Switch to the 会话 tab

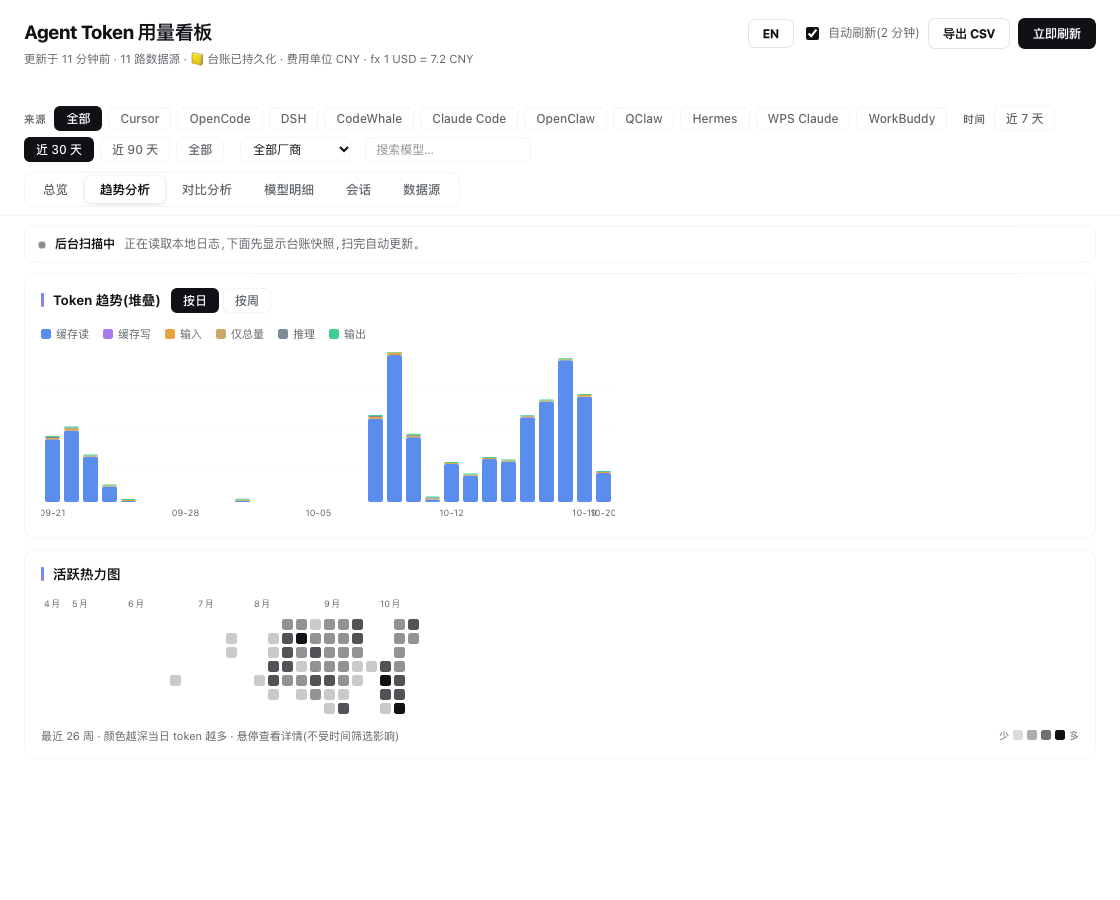[x=358, y=189]
